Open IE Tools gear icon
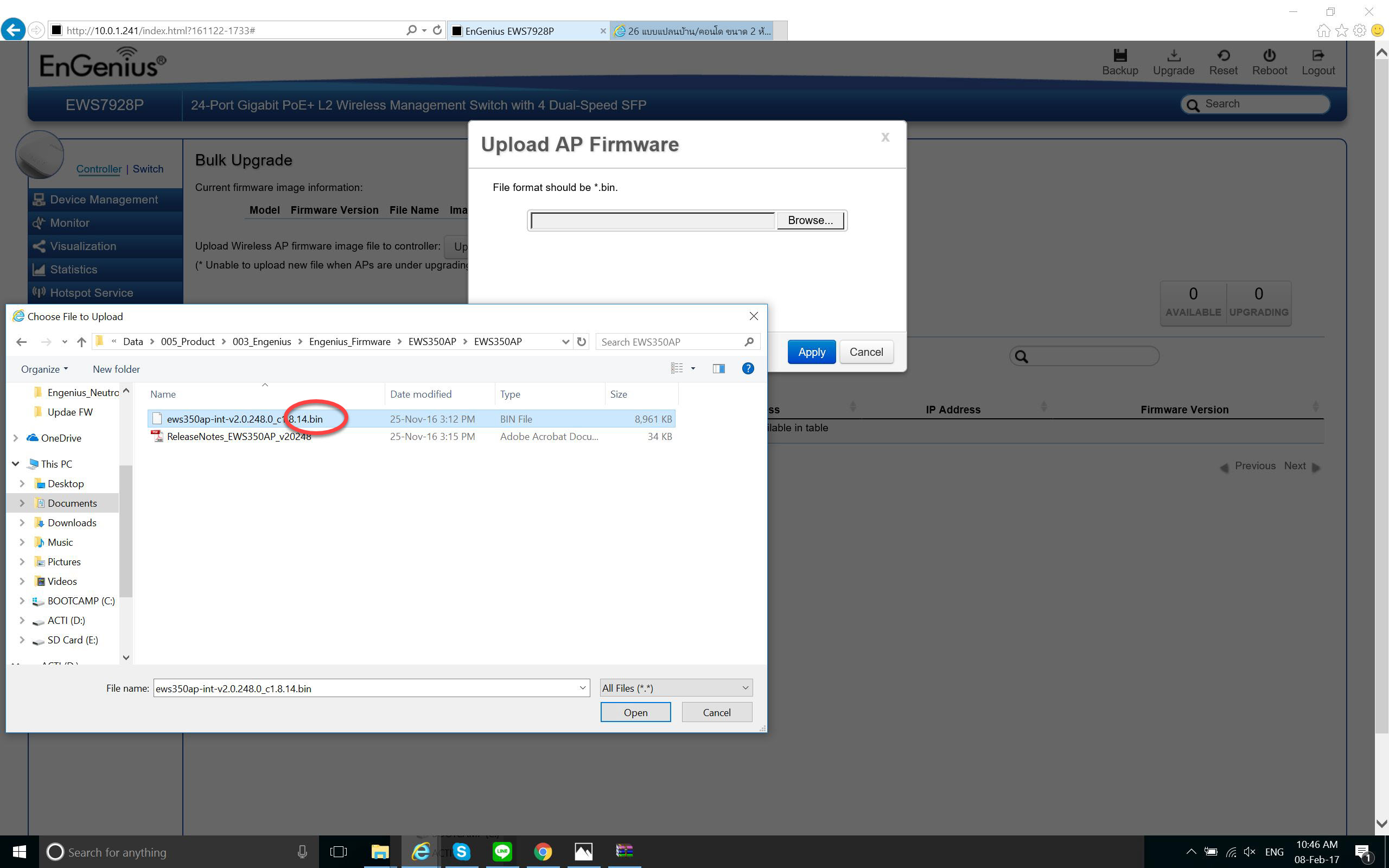 (1359, 30)
